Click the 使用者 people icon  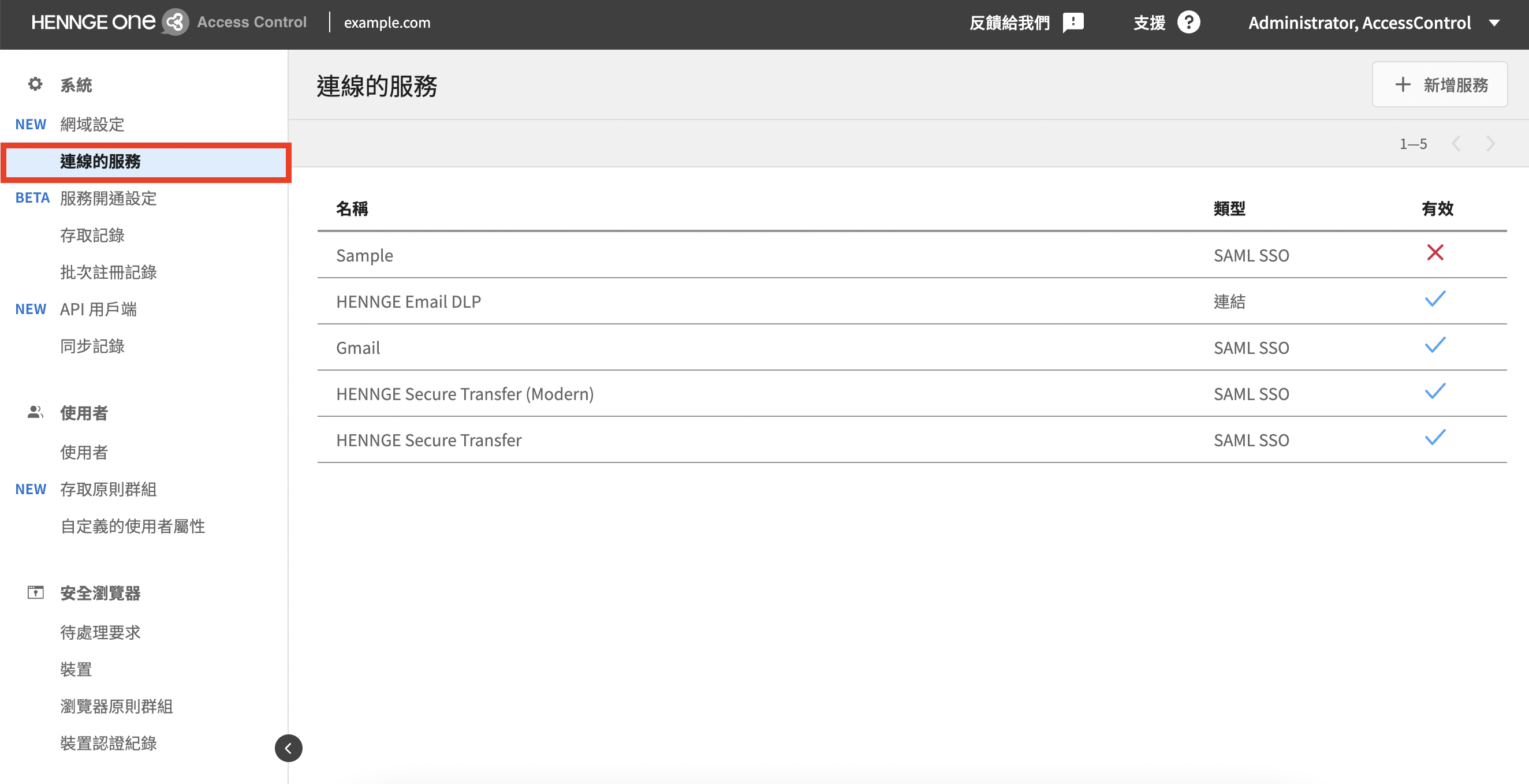click(36, 412)
